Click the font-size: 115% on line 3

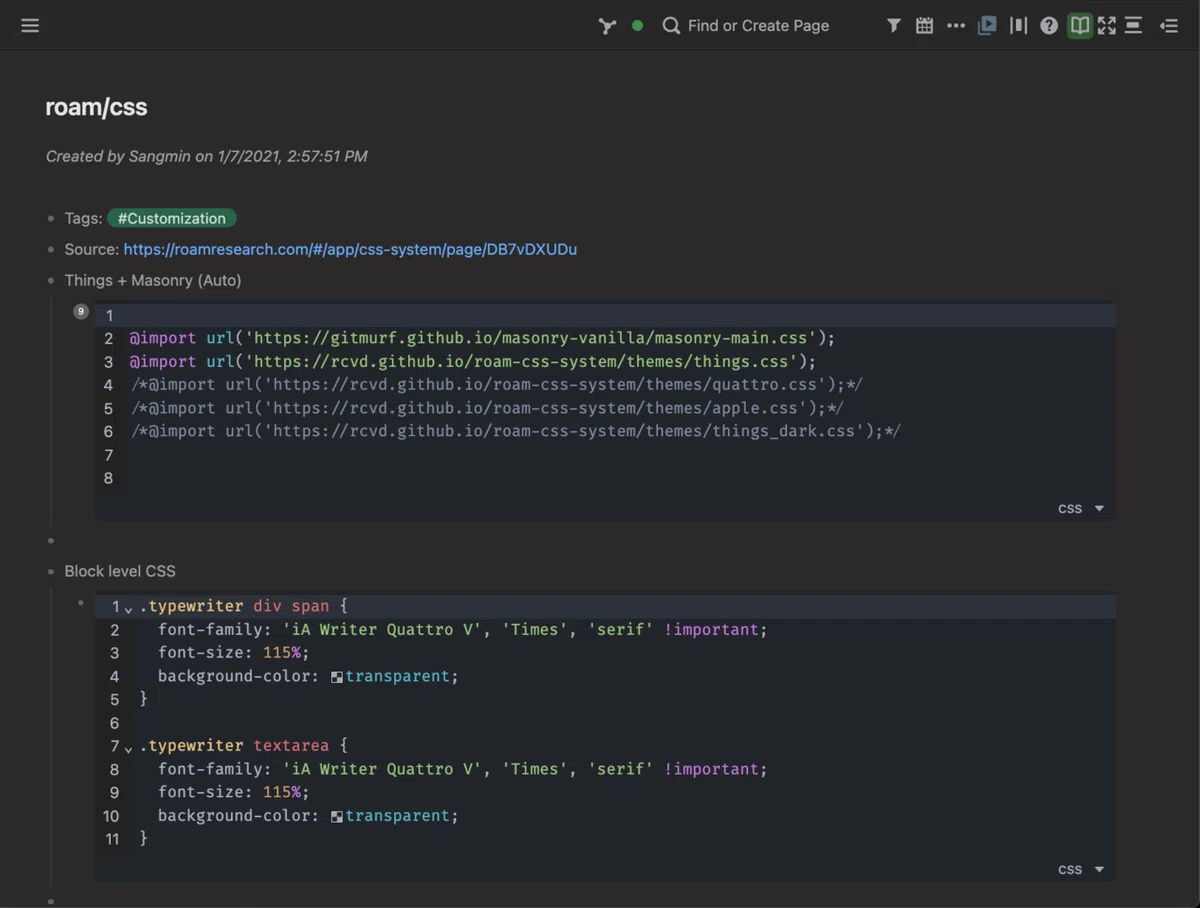[234, 653]
